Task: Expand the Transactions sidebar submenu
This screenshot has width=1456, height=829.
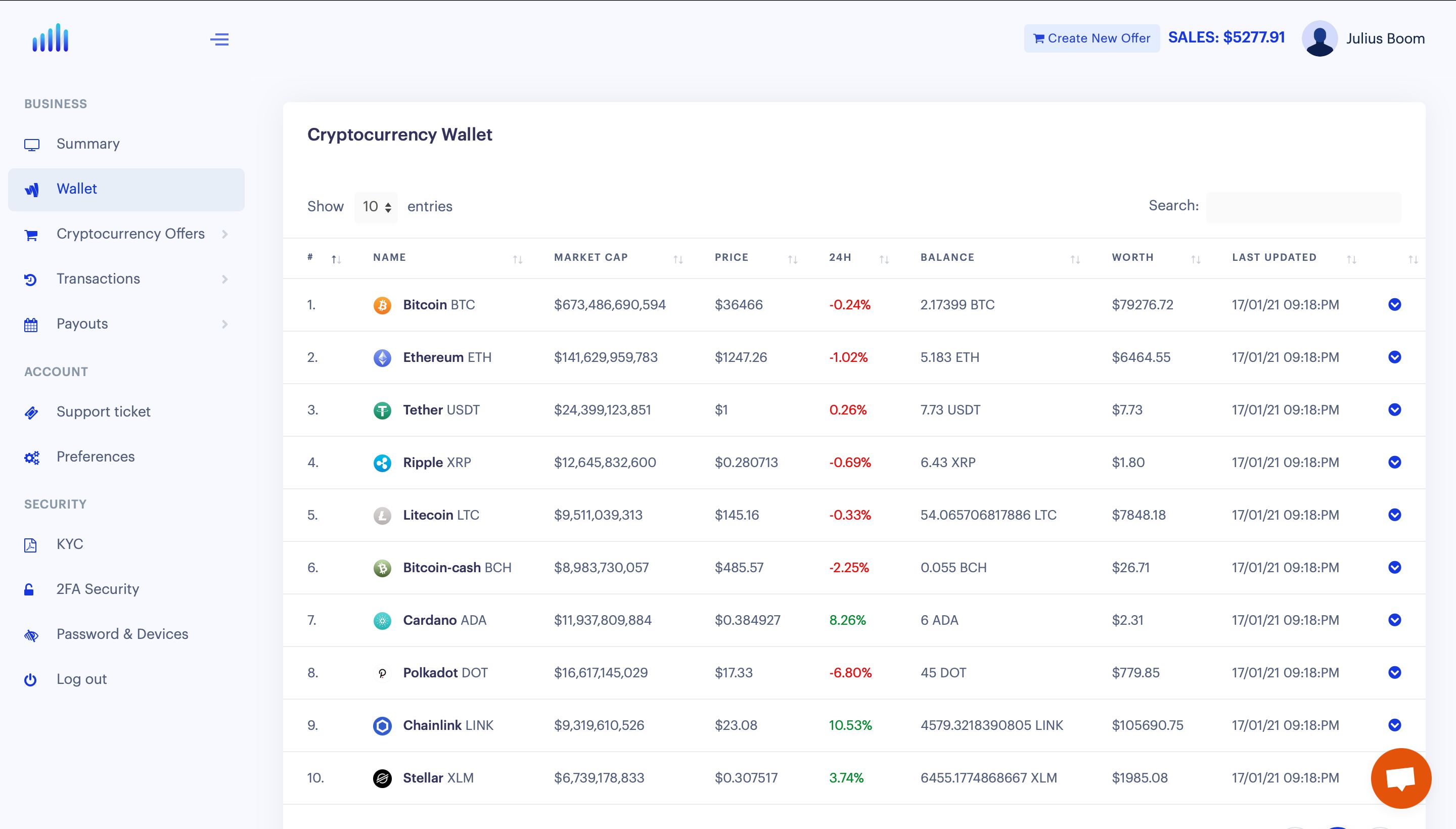Action: [98, 279]
